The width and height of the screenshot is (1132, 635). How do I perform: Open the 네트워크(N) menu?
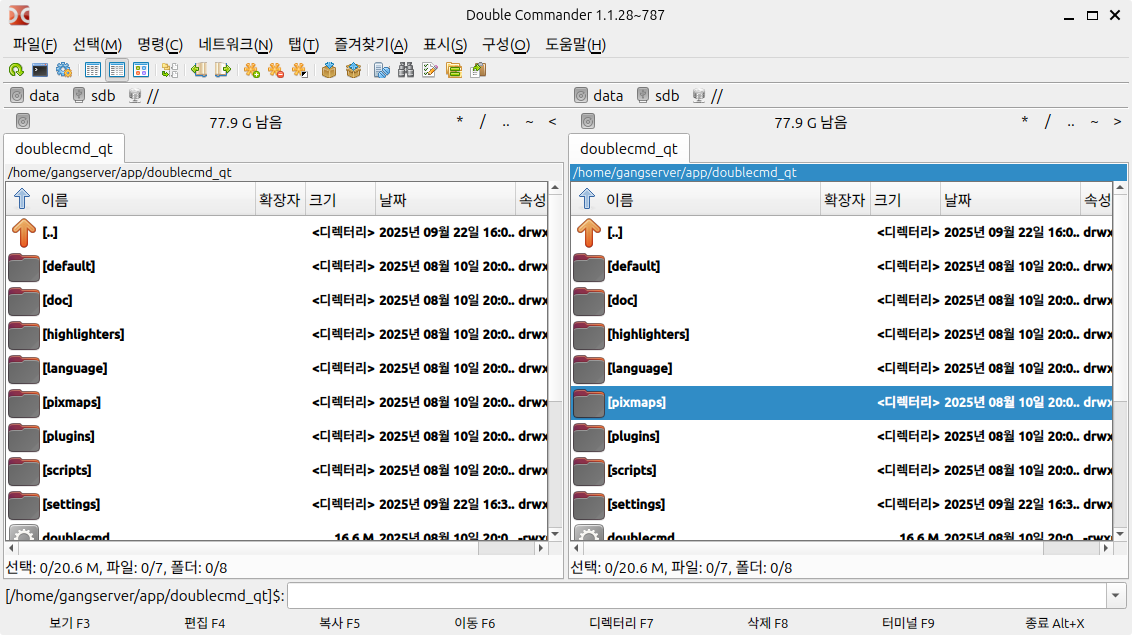pos(235,45)
